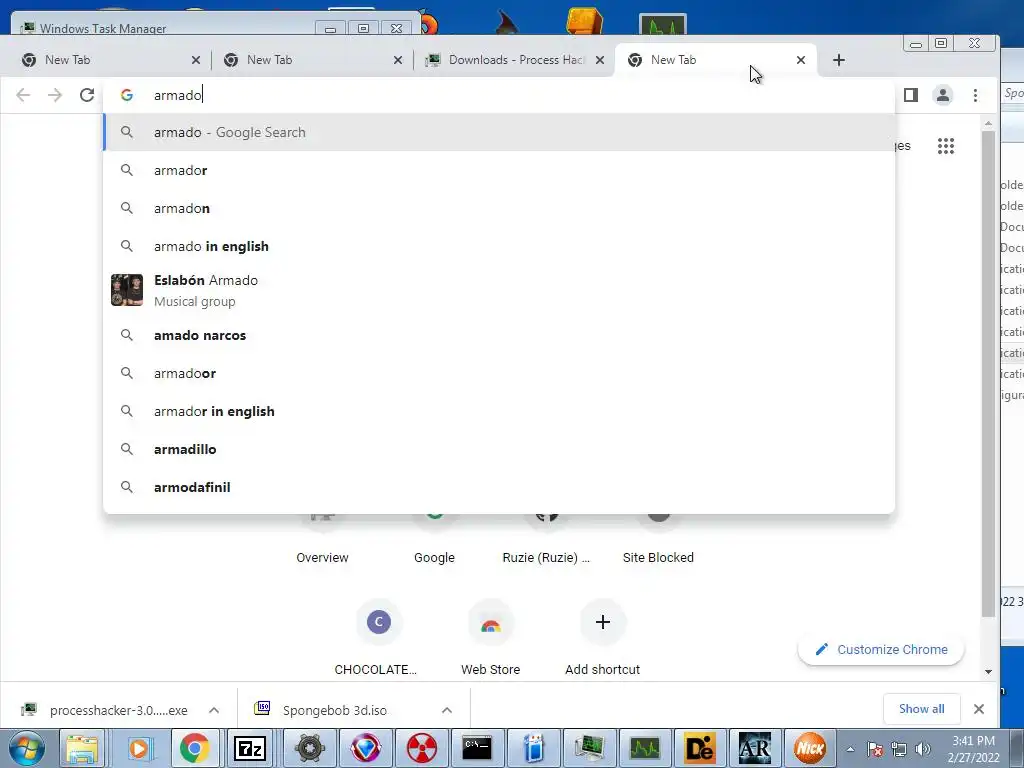The width and height of the screenshot is (1024, 768).
Task: Expand options for processhacker-3.0 exe download
Action: (214, 710)
